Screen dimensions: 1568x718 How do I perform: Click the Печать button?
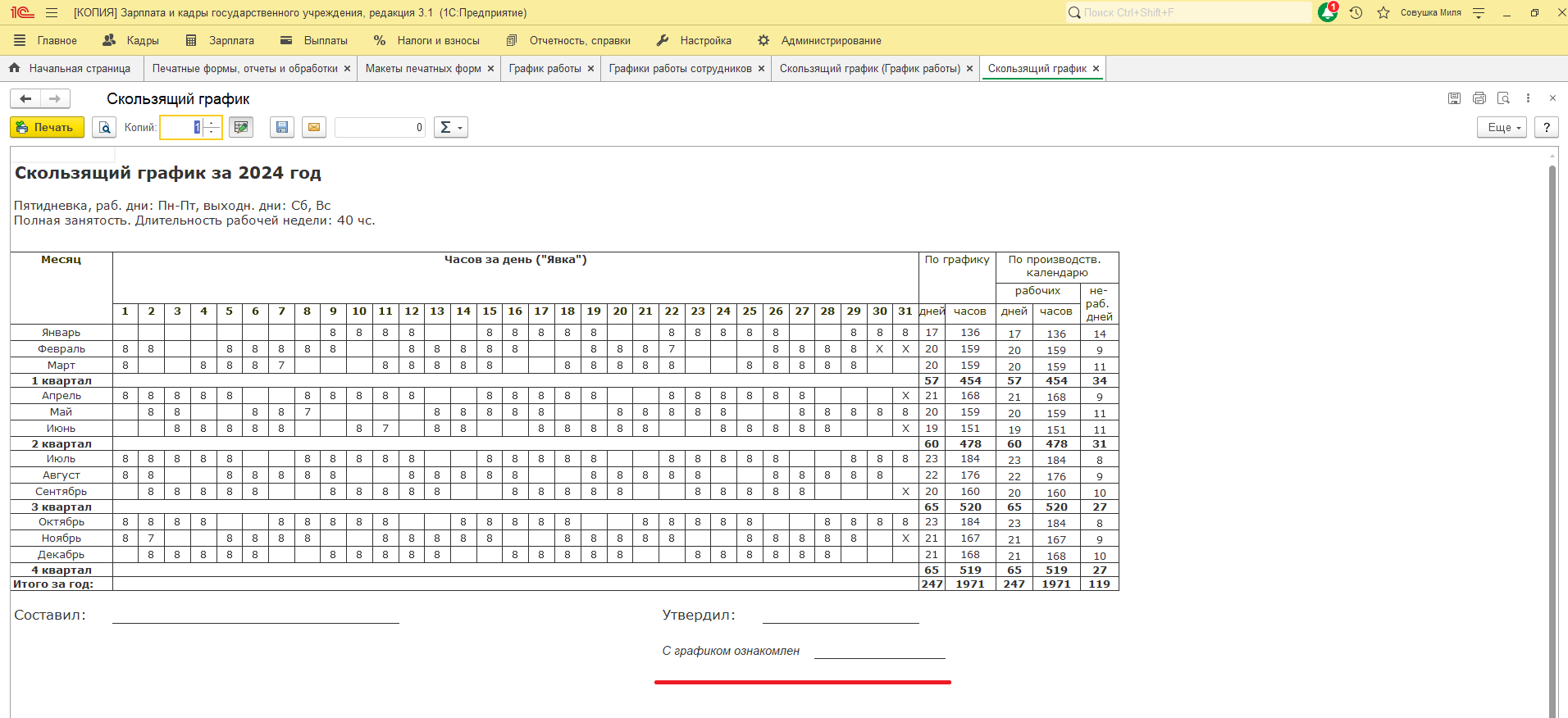[x=47, y=127]
